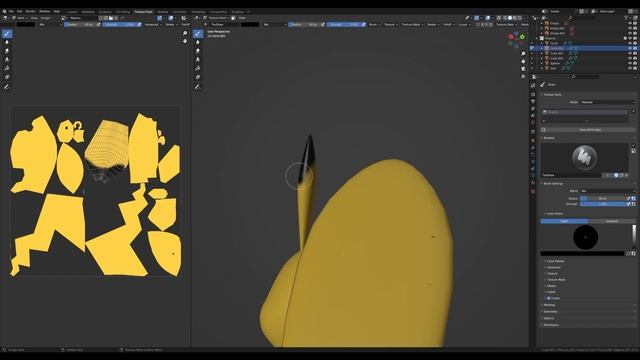
Task: Click the zoom magnifier in image editor
Action: [x=185, y=33]
